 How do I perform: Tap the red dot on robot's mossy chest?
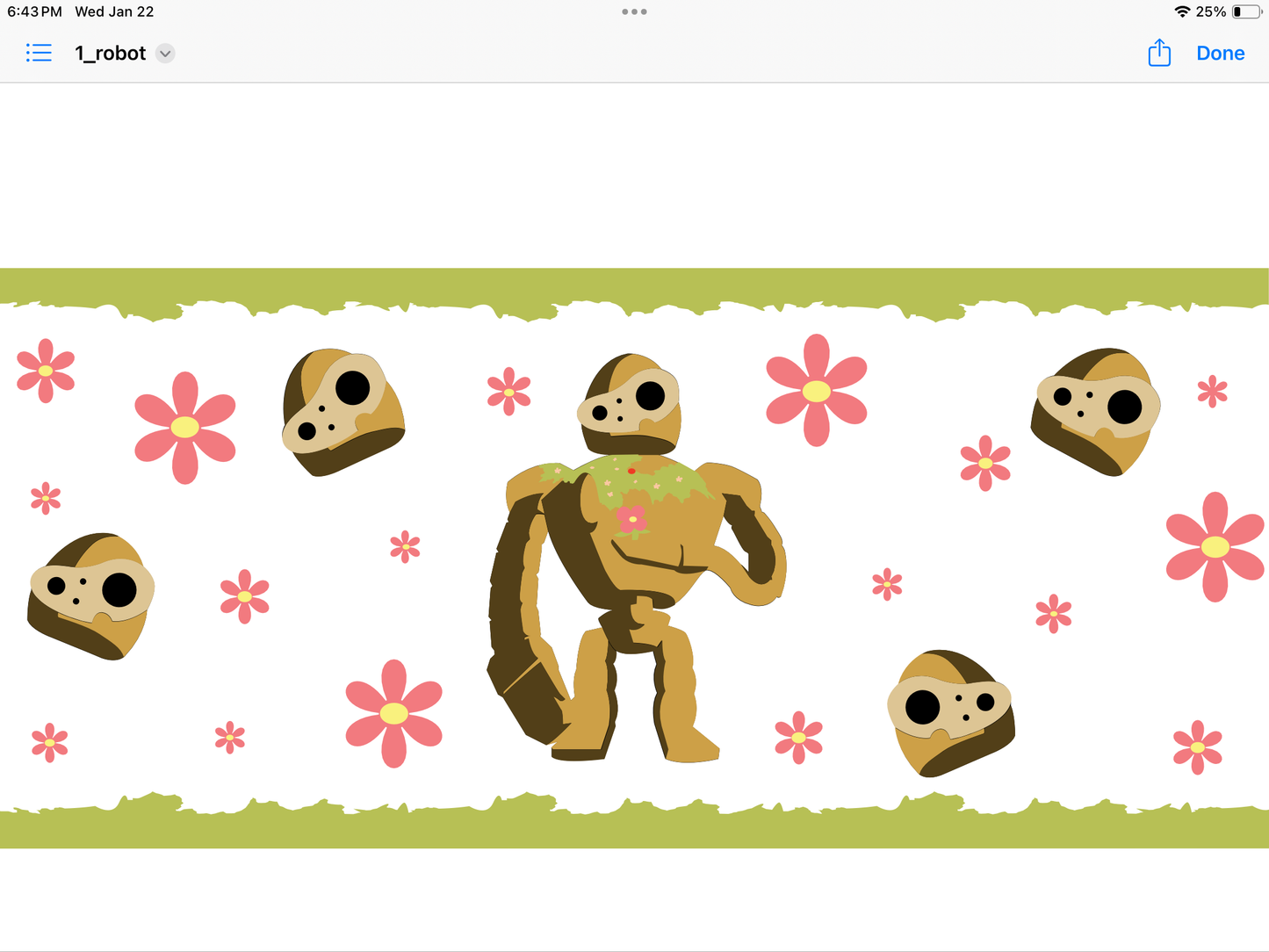[631, 472]
